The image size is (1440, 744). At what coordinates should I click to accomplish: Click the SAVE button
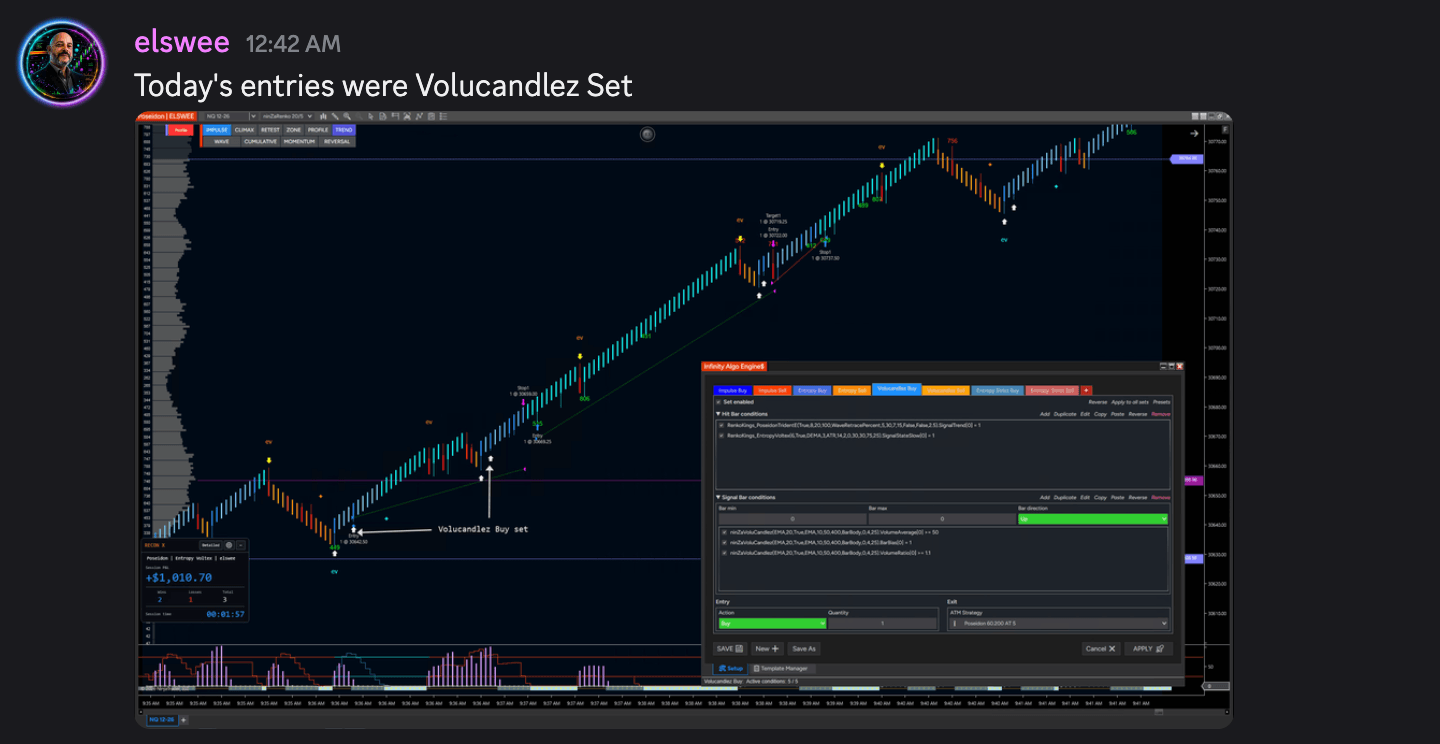click(730, 649)
